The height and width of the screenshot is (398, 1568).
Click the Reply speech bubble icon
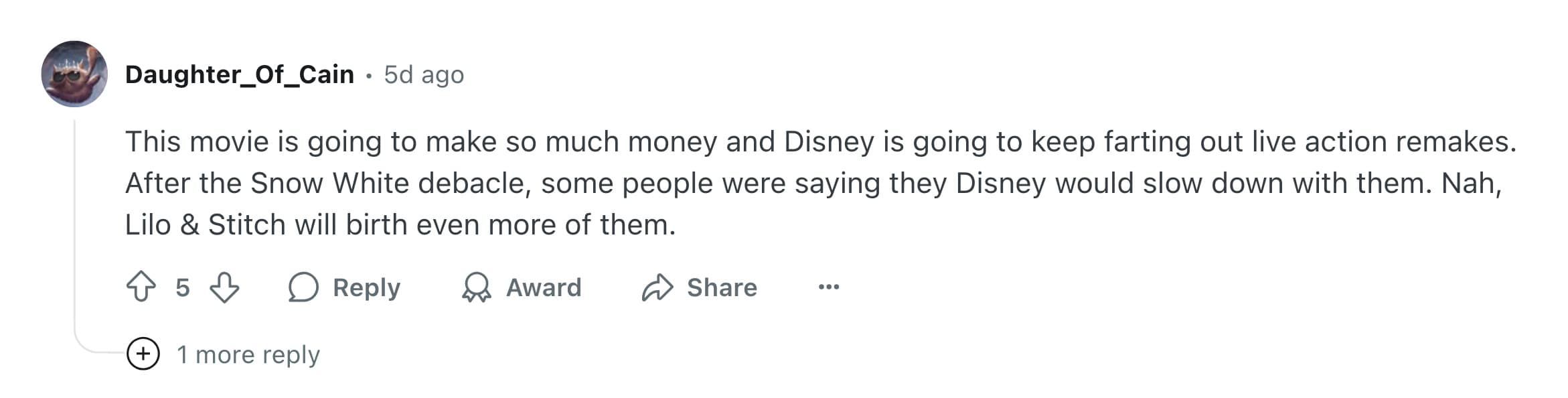[x=303, y=288]
